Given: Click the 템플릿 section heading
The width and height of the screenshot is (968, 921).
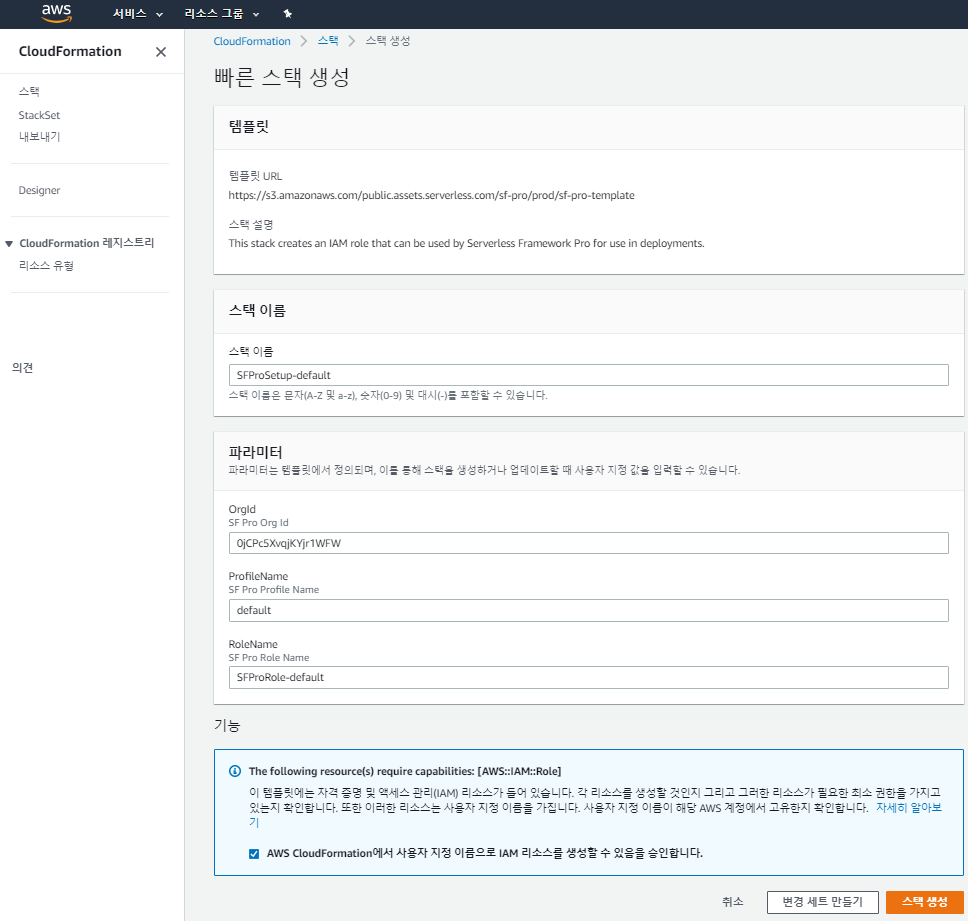Looking at the screenshot, I should pyautogui.click(x=249, y=127).
